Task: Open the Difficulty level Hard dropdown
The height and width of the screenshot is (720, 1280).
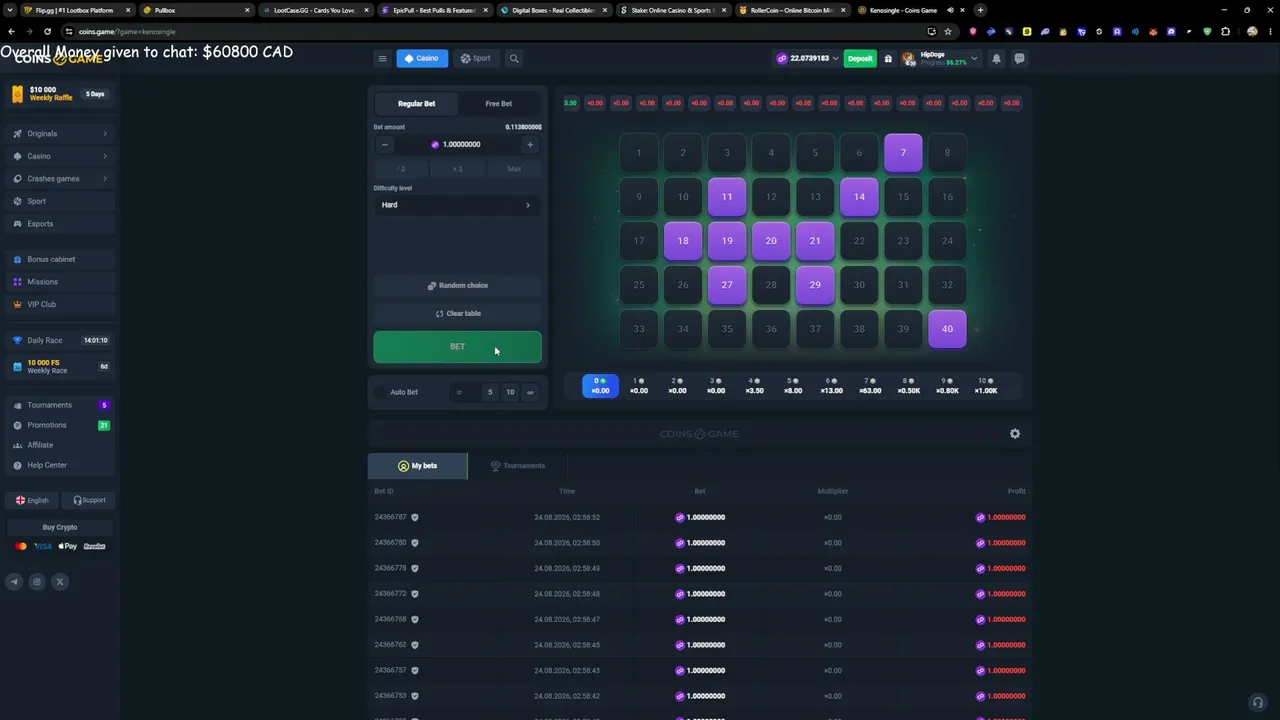Action: (x=457, y=205)
